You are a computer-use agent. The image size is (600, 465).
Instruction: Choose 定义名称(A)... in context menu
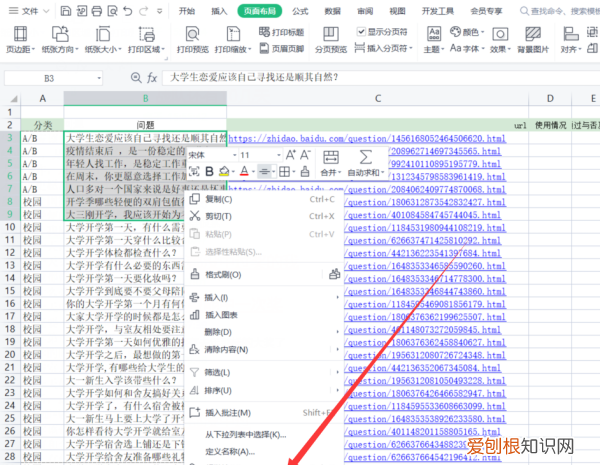pyautogui.click(x=264, y=452)
